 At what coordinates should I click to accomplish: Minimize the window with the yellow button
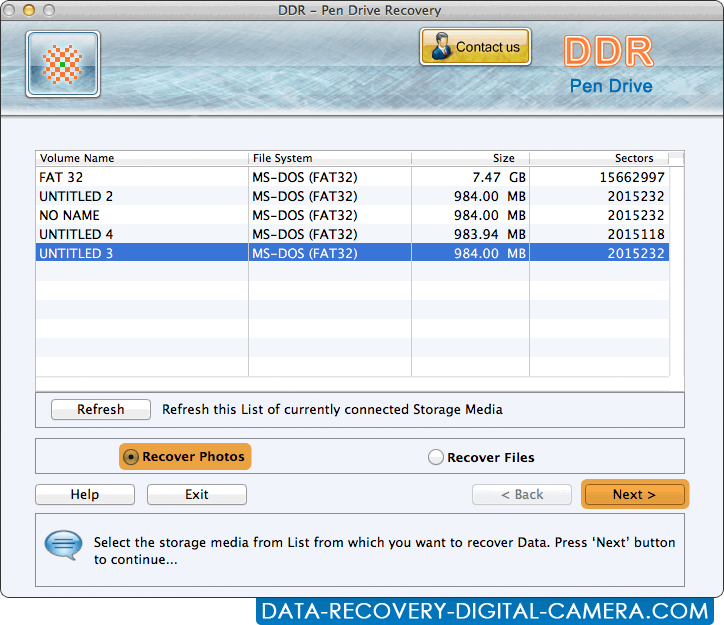click(x=29, y=10)
